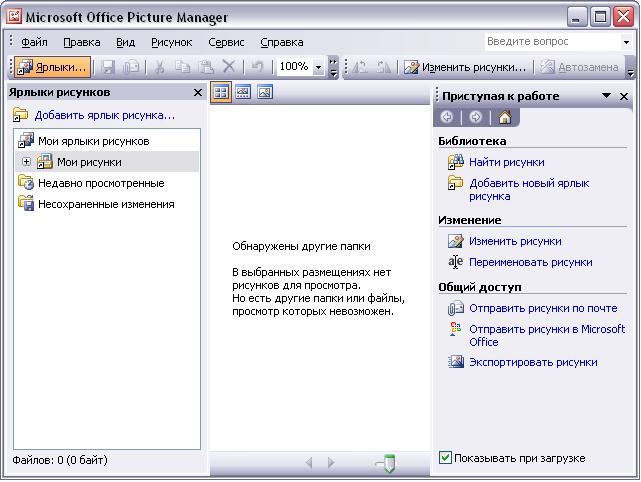Click the Экспортировать рисунки icon
The image size is (641, 482).
coord(455,361)
